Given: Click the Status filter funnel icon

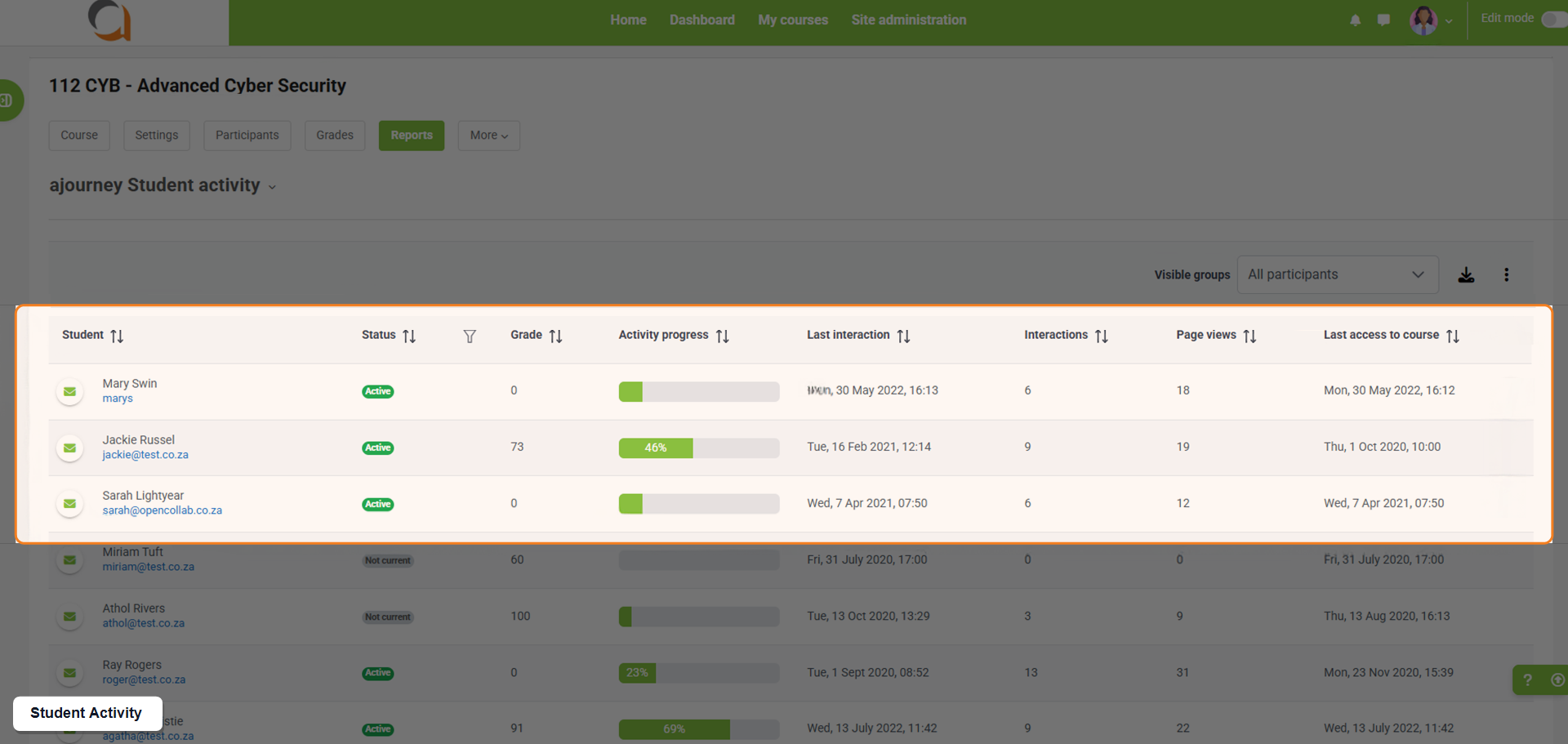Looking at the screenshot, I should (x=470, y=336).
